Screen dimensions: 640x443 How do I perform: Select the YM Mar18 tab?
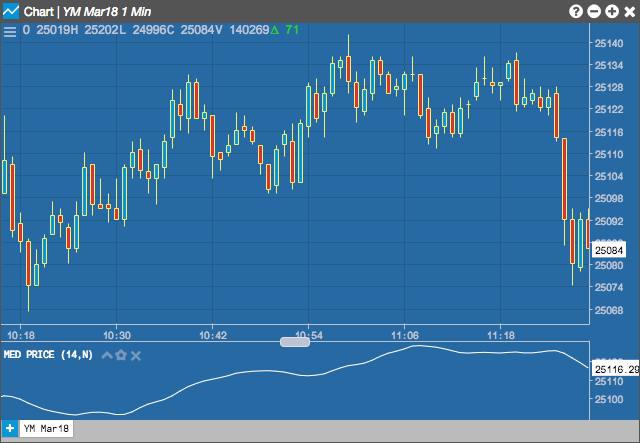point(46,429)
